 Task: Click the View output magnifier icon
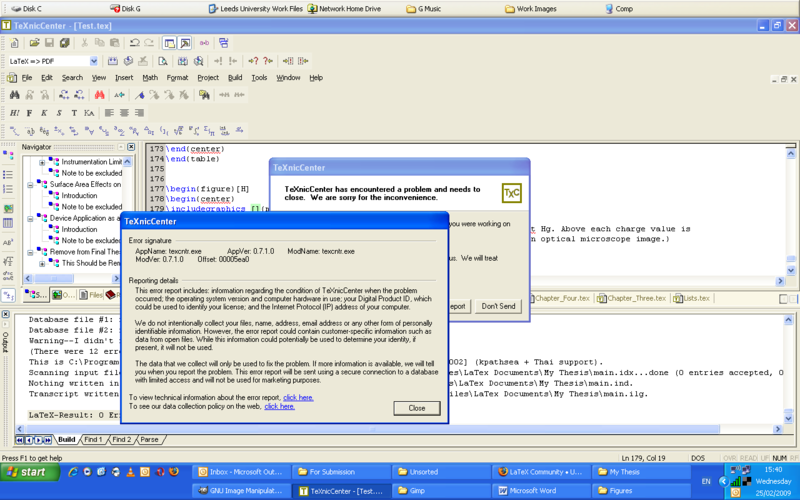click(163, 61)
